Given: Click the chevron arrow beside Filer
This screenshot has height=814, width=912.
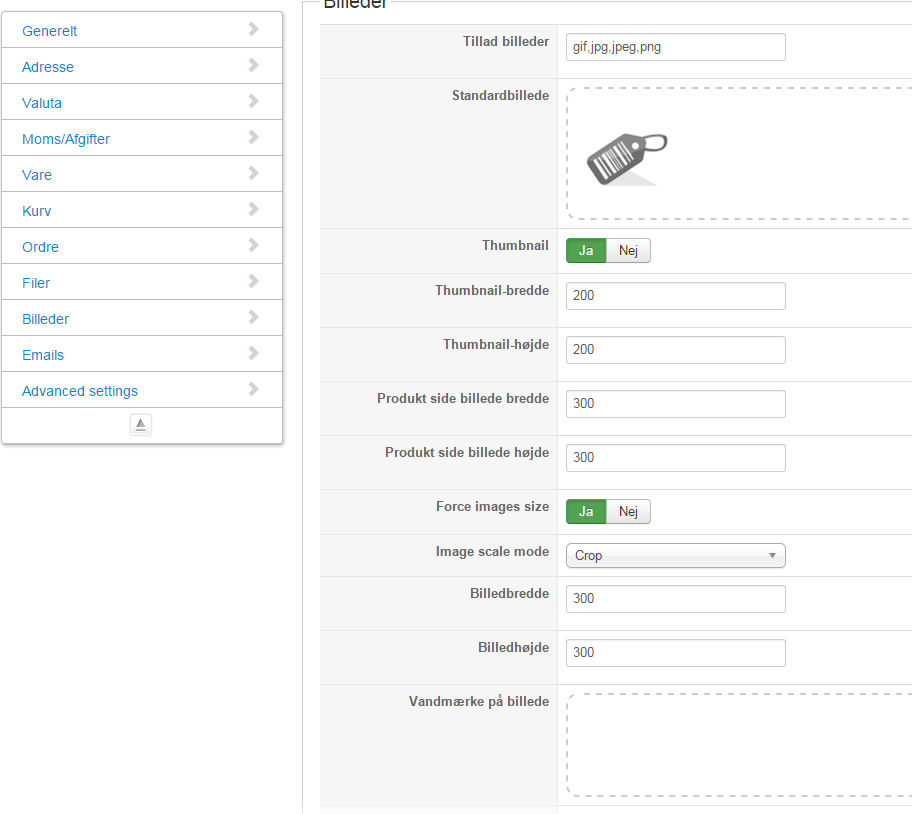Looking at the screenshot, I should [253, 282].
